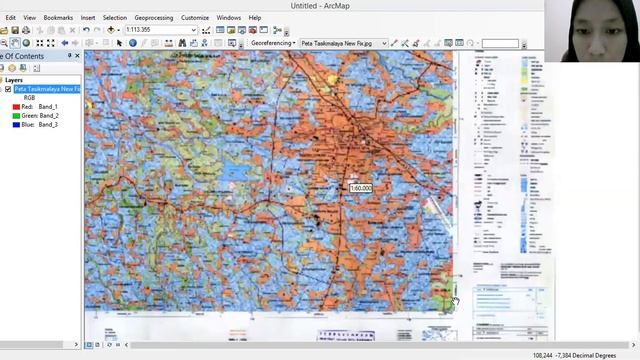The width and height of the screenshot is (640, 360).
Task: Open the Editor toolbar icon beside scale box
Action: pos(206,30)
